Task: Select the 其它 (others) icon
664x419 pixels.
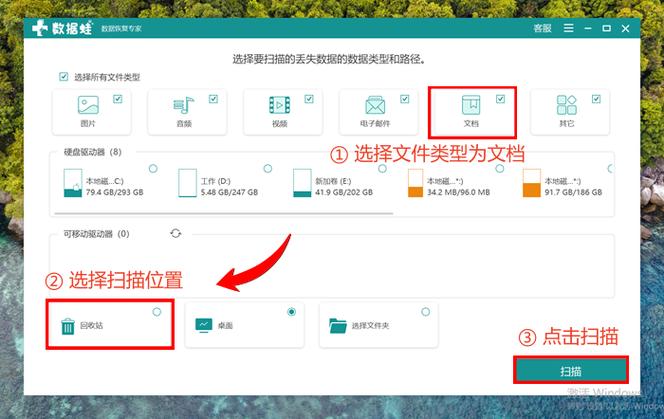Action: 567,105
